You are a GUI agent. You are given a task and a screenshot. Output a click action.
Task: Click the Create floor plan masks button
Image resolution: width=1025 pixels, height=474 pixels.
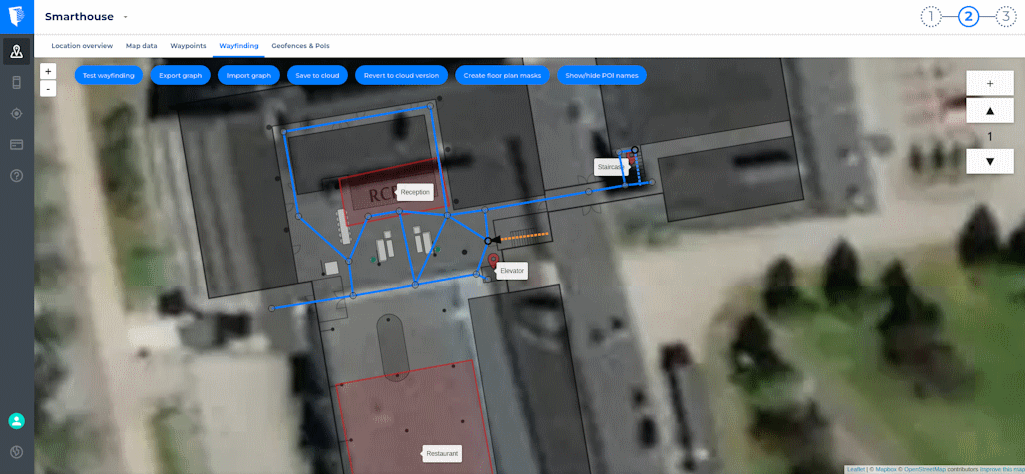click(x=502, y=75)
